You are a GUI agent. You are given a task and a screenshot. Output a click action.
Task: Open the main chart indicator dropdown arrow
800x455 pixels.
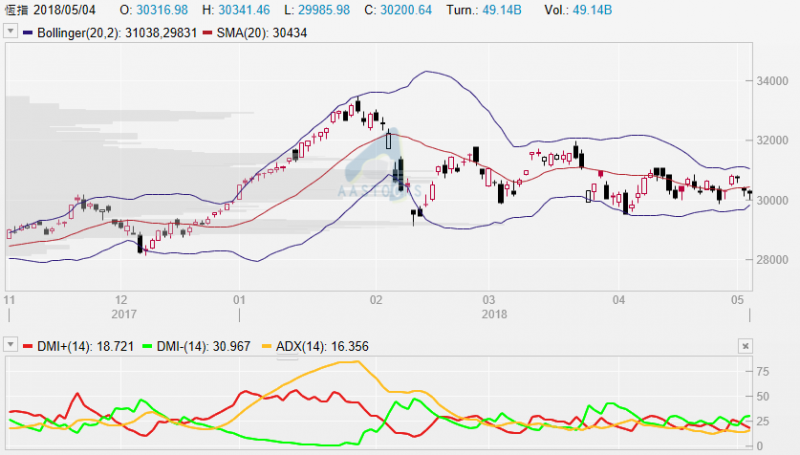tap(11, 32)
